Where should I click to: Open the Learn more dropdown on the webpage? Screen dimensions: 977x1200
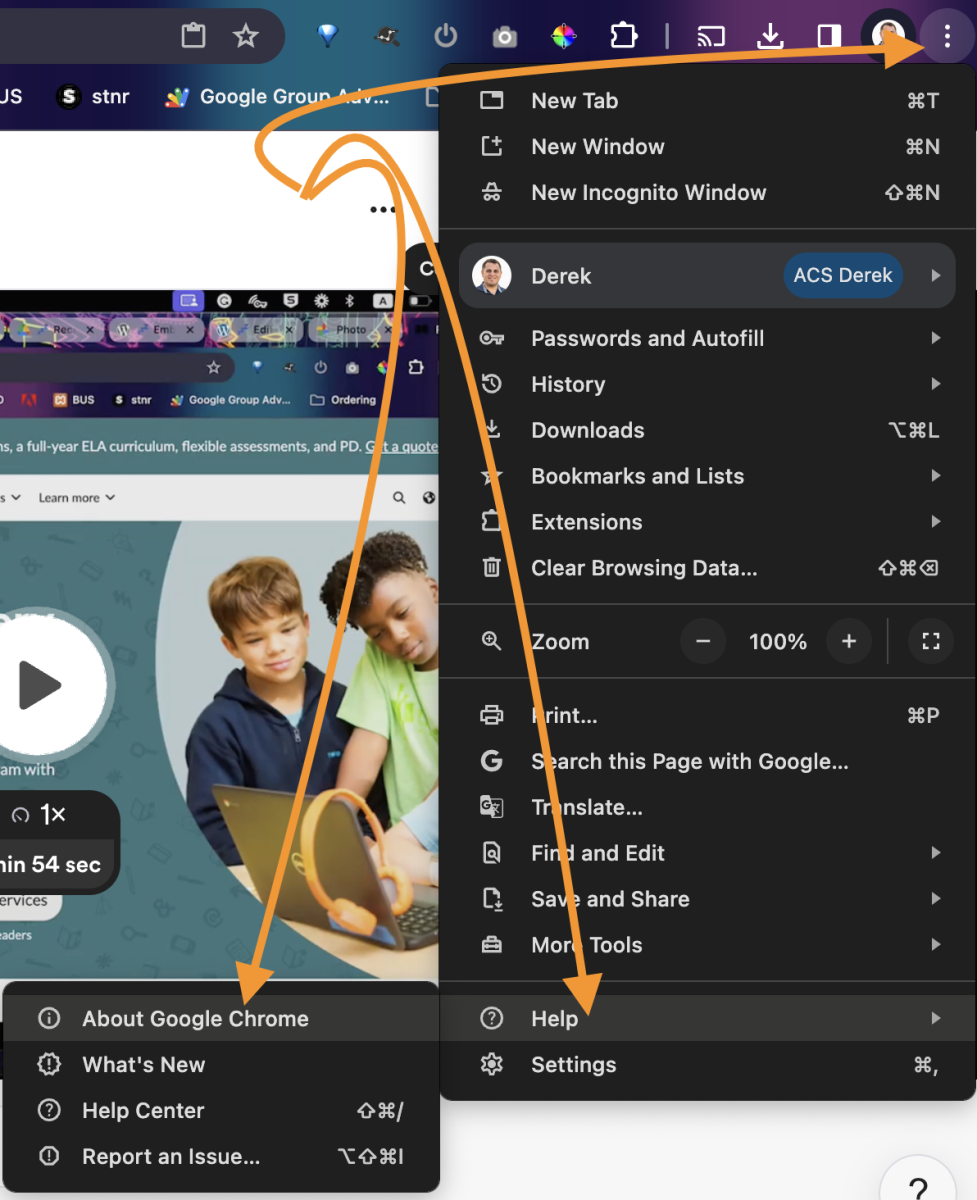click(77, 498)
